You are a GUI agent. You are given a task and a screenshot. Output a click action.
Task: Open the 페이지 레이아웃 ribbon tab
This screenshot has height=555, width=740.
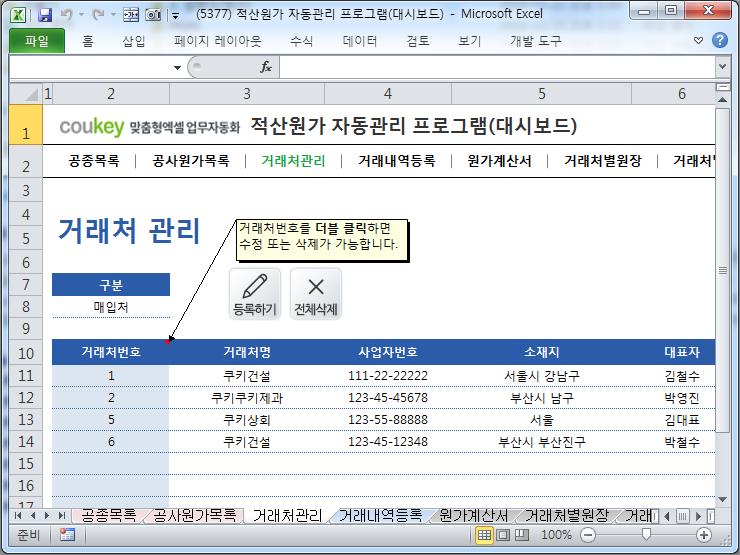pos(217,41)
